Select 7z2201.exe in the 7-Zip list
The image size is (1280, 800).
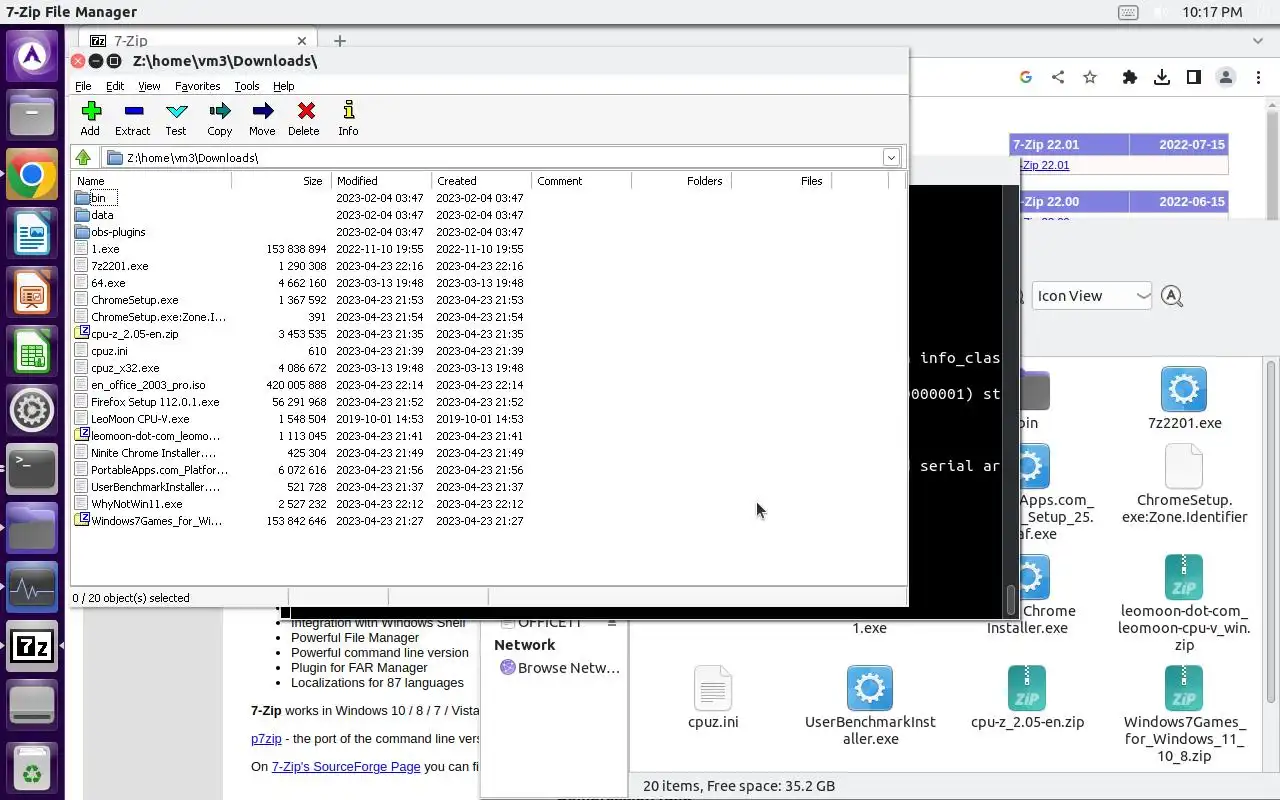pyautogui.click(x=119, y=266)
